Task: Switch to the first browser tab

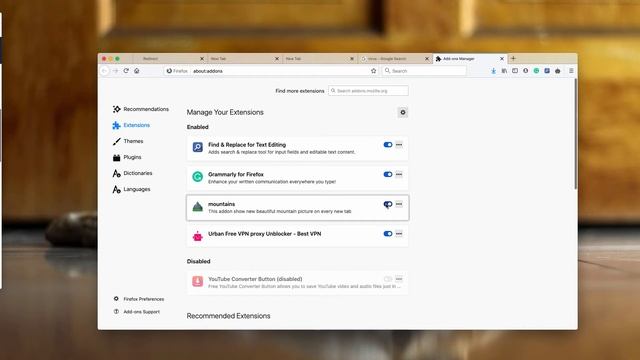Action: click(x=169, y=59)
